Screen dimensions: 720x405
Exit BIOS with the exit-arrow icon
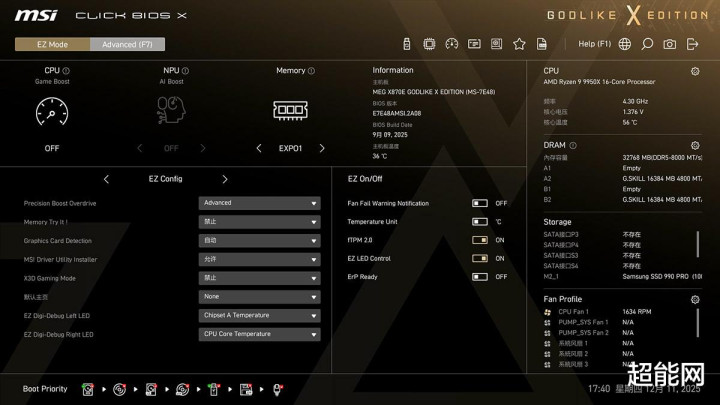click(x=692, y=44)
